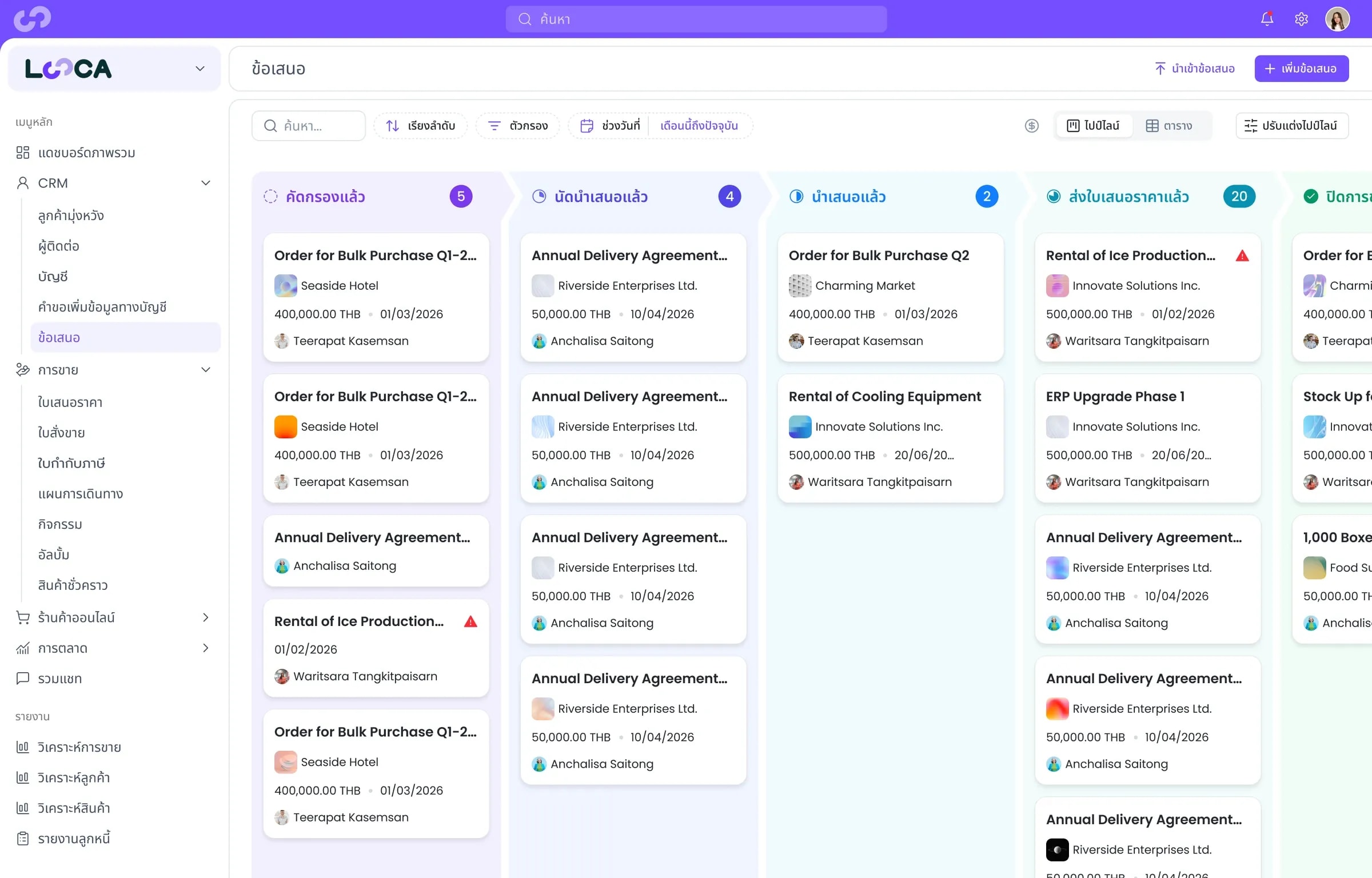Open Order for Bulk Purchase Q2 card
The width and height of the screenshot is (1372, 878).
(x=890, y=297)
